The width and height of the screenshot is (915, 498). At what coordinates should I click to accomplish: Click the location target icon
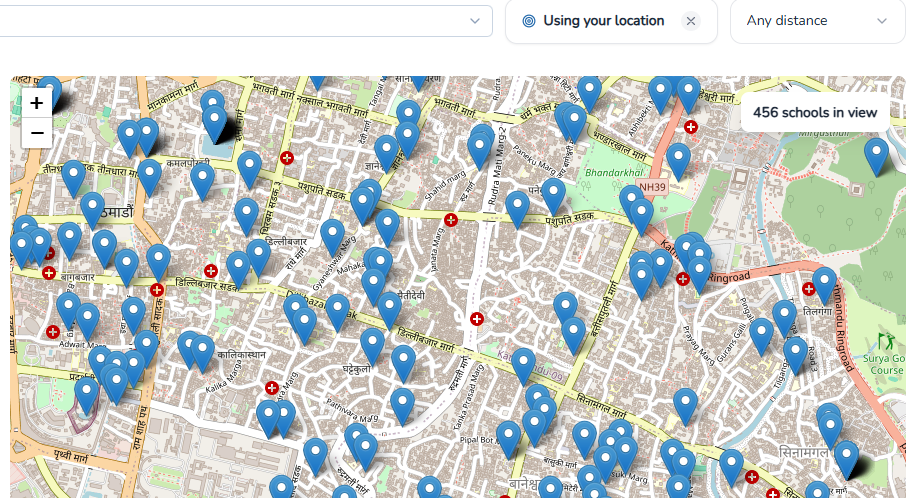(529, 21)
